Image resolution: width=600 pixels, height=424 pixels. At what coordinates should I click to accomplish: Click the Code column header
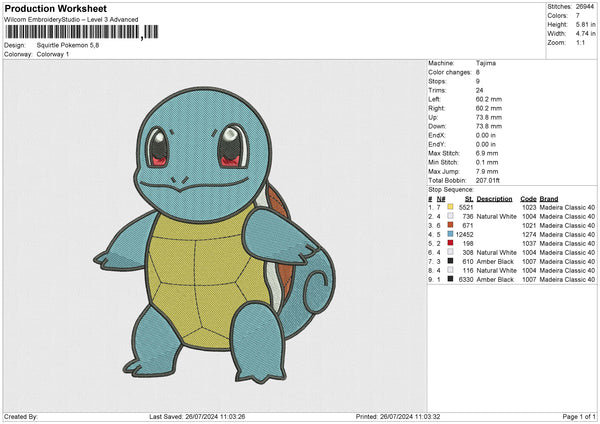point(528,197)
